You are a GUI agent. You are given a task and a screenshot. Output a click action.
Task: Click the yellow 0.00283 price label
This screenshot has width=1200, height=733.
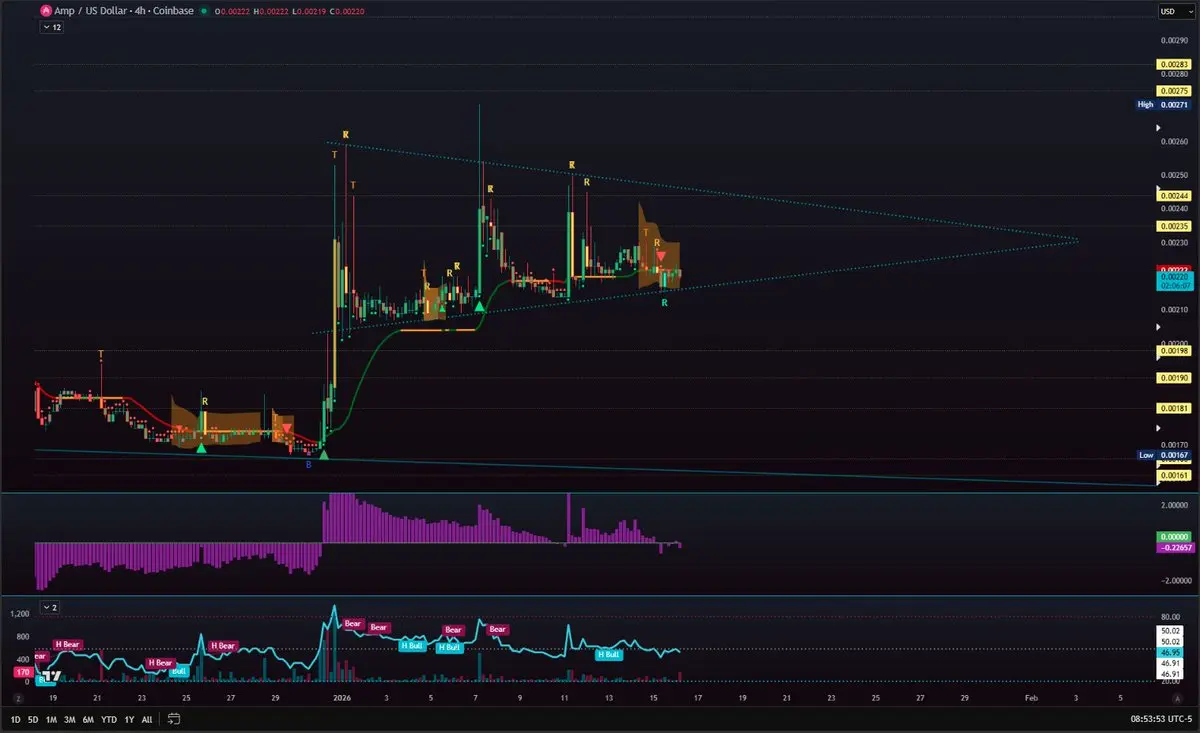click(x=1174, y=64)
